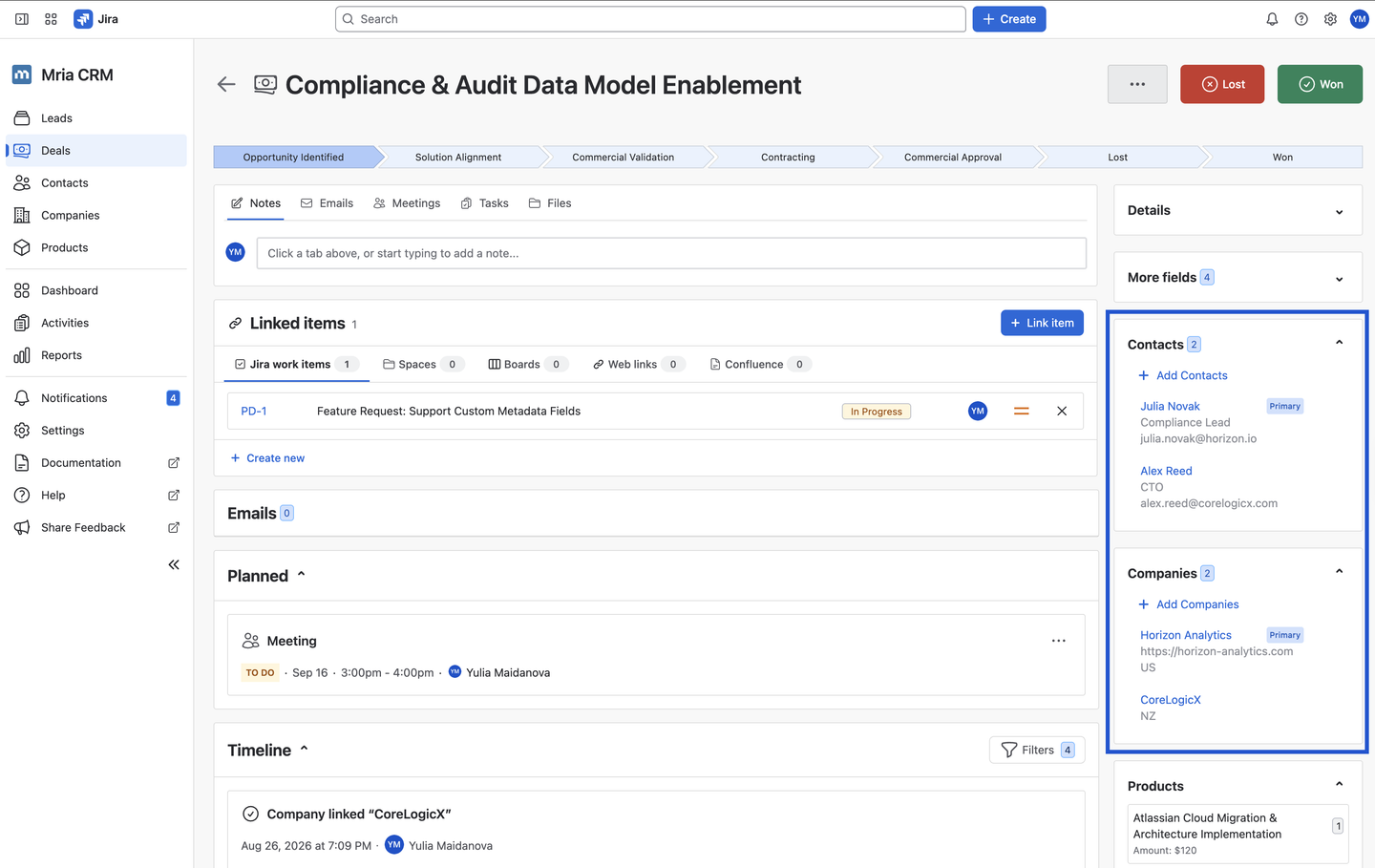Switch to the Tasks tab
This screenshot has height=868, width=1375.
[484, 203]
